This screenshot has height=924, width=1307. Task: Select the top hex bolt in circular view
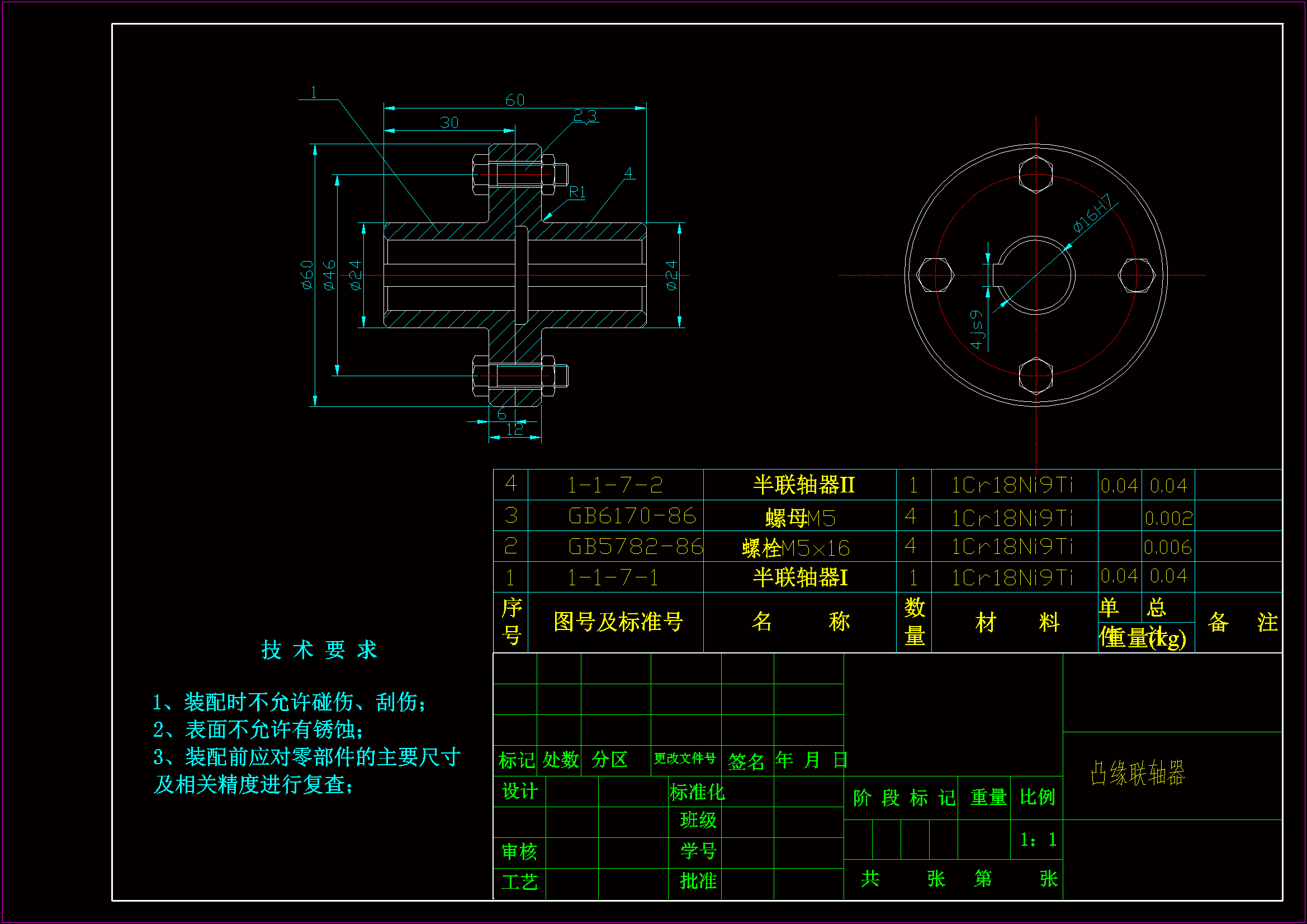click(1035, 174)
